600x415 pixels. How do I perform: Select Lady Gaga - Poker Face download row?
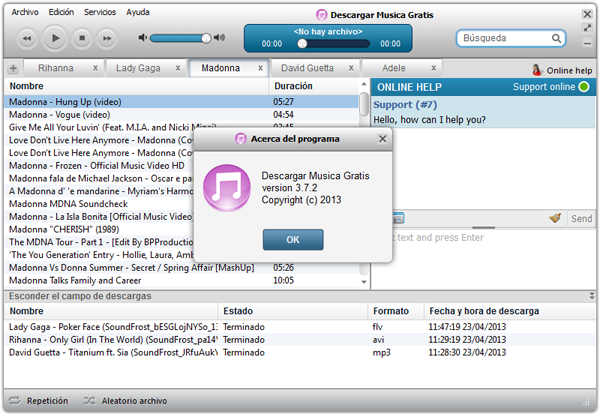pos(300,327)
